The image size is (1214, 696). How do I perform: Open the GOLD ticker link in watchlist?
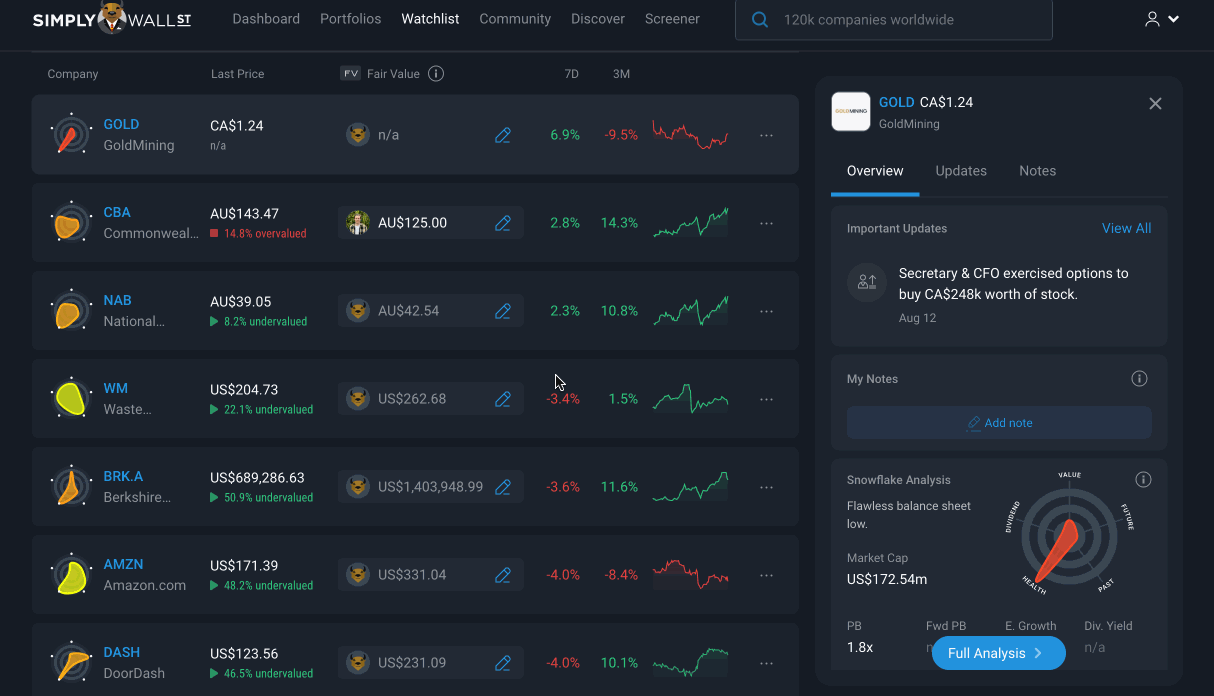121,125
